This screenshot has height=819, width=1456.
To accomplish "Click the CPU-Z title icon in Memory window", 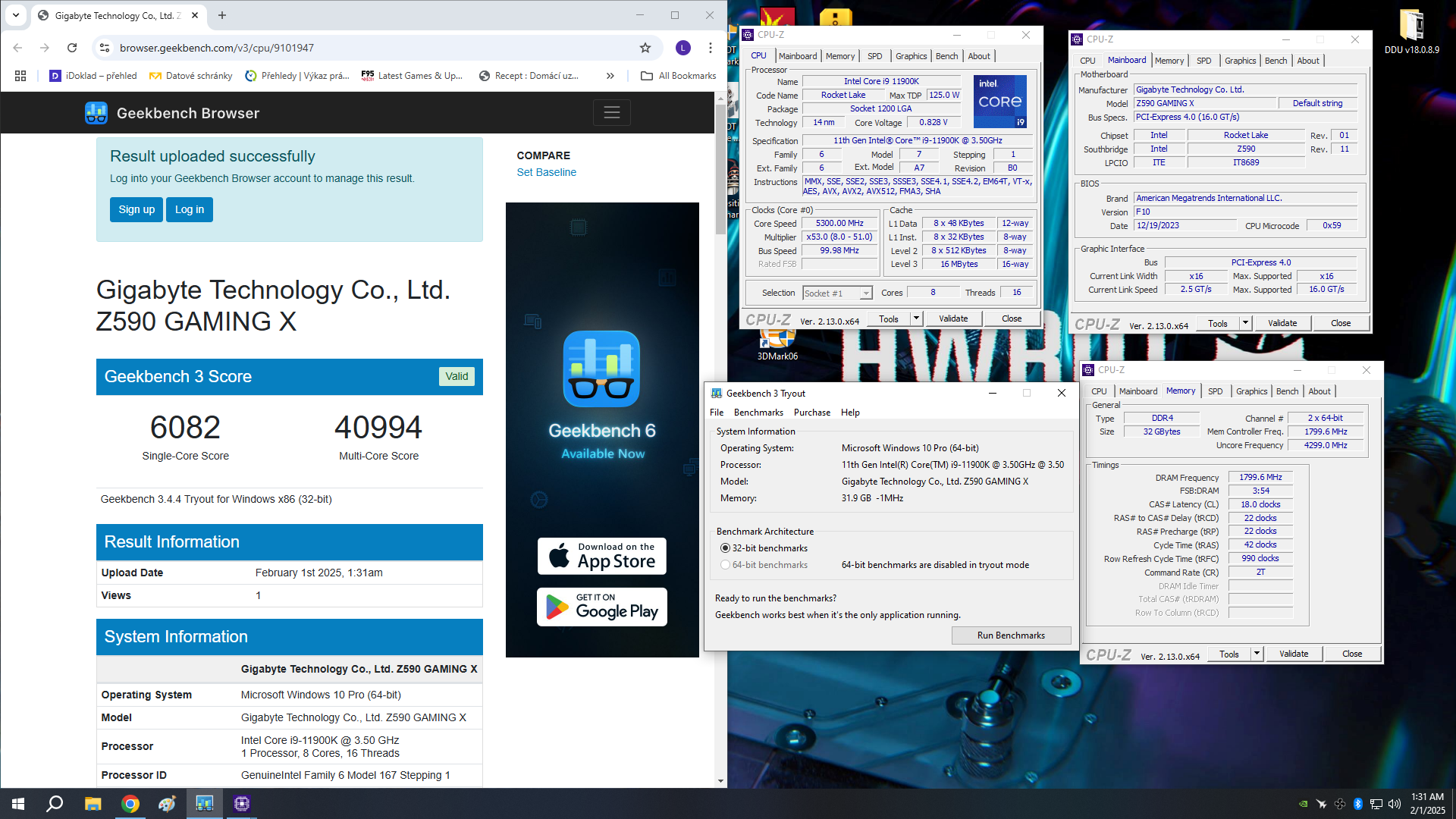I will (x=1088, y=370).
